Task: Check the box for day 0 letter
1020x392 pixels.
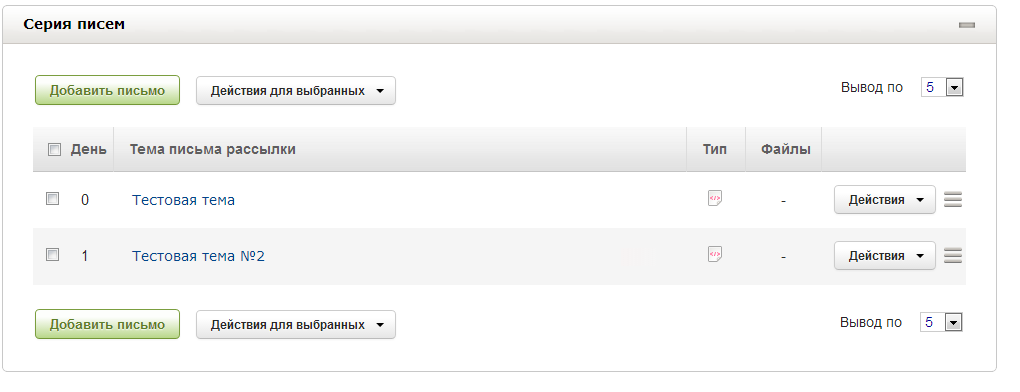Action: coord(53,199)
